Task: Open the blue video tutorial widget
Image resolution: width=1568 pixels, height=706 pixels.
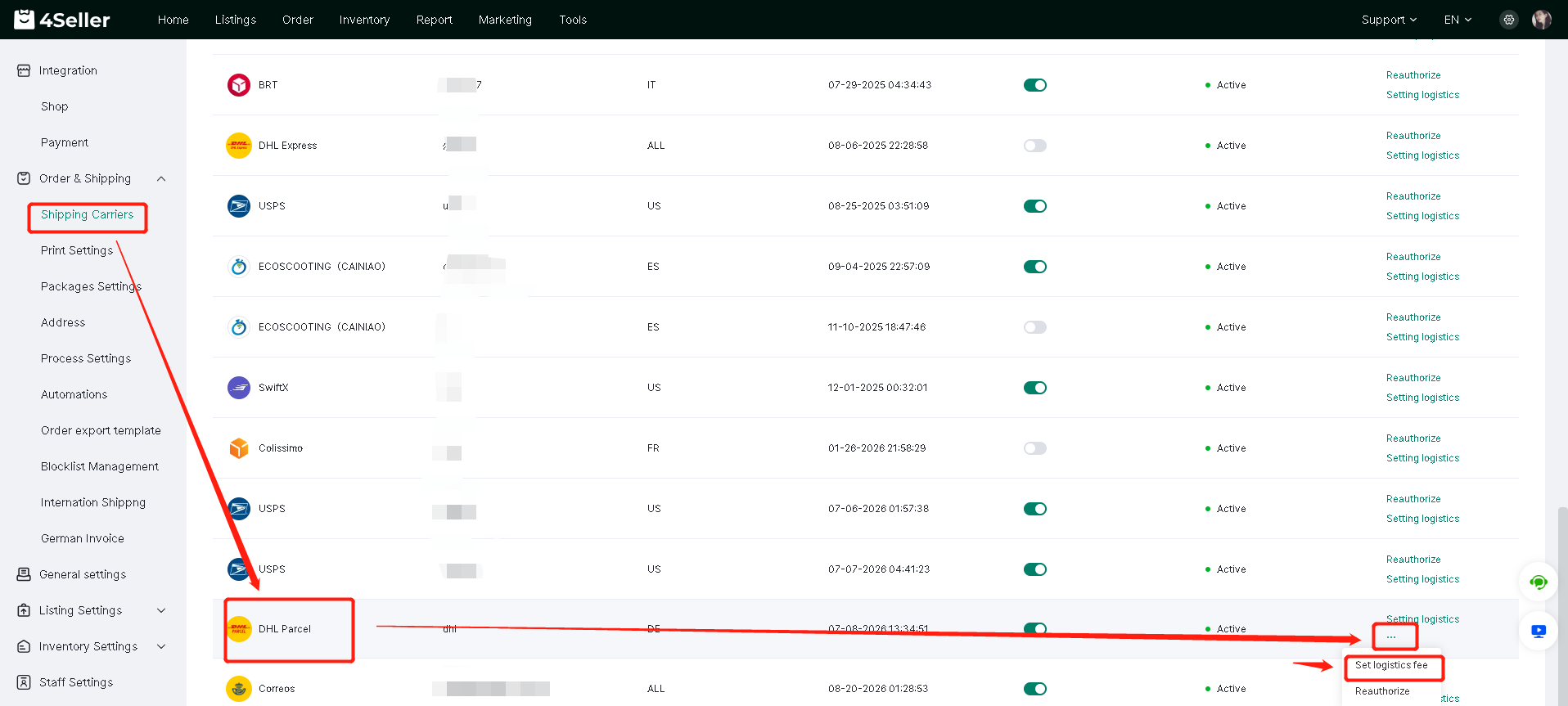Action: (1539, 632)
